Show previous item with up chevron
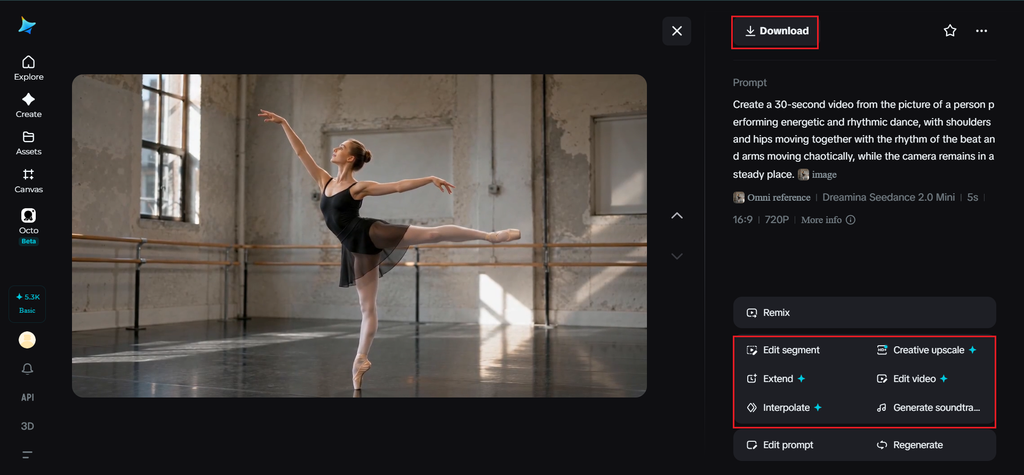Image resolution: width=1024 pixels, height=475 pixels. (677, 216)
